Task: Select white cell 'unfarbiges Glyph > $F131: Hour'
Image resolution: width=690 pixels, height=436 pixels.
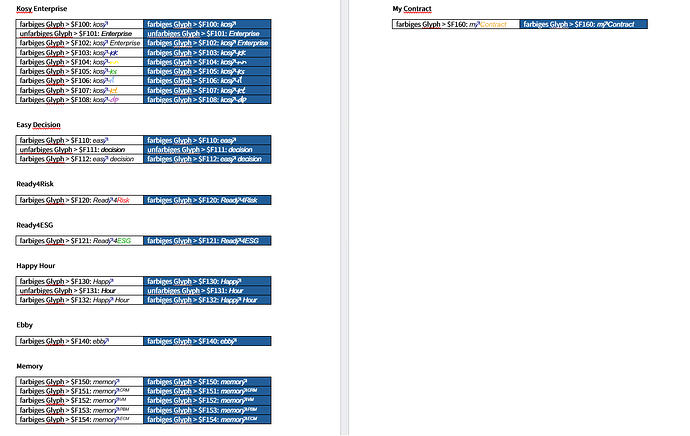Action: click(x=80, y=290)
